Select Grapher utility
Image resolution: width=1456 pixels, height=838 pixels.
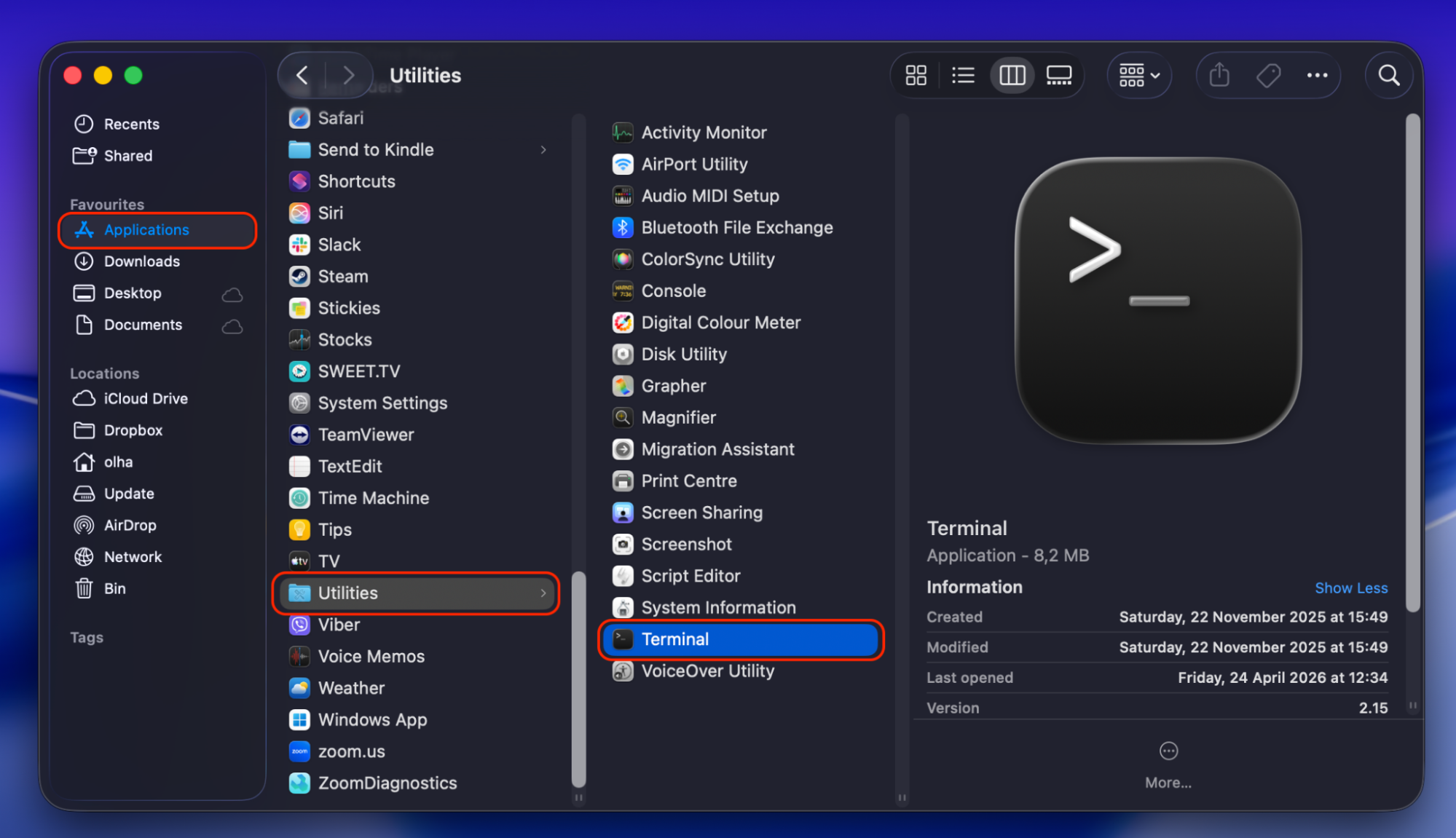tap(673, 386)
